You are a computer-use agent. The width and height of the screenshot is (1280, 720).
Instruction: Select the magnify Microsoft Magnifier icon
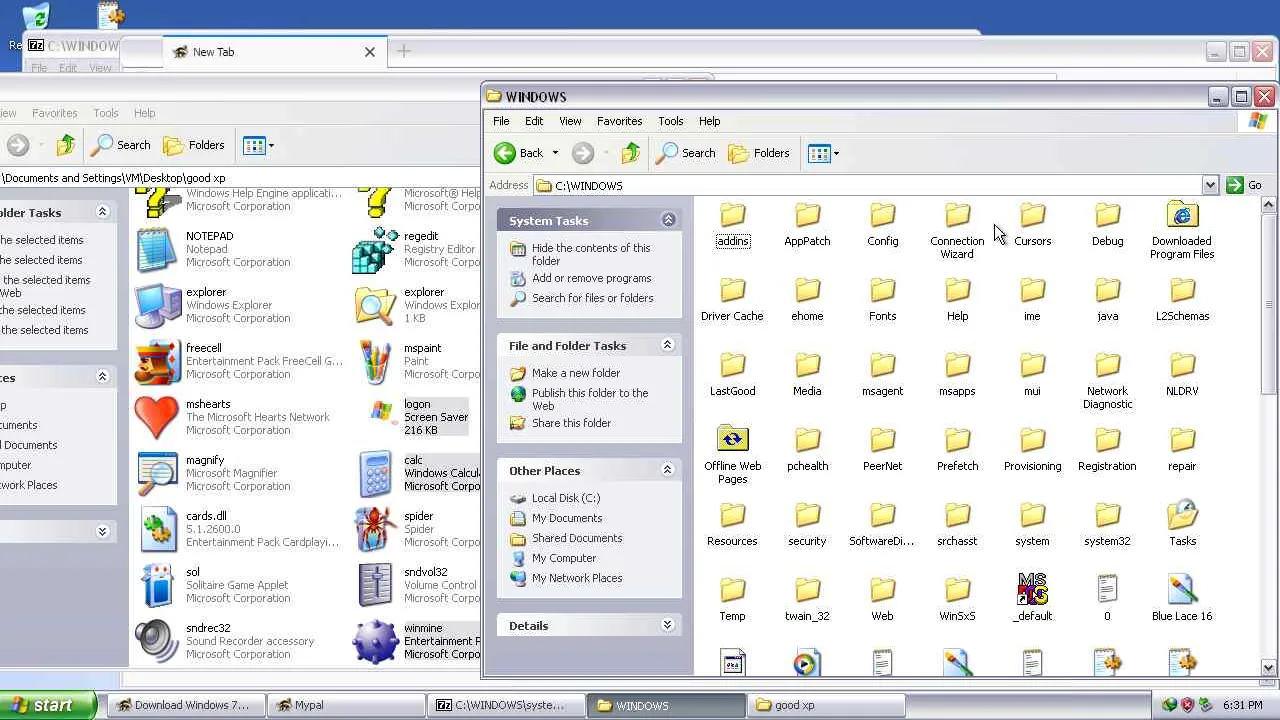click(x=157, y=473)
